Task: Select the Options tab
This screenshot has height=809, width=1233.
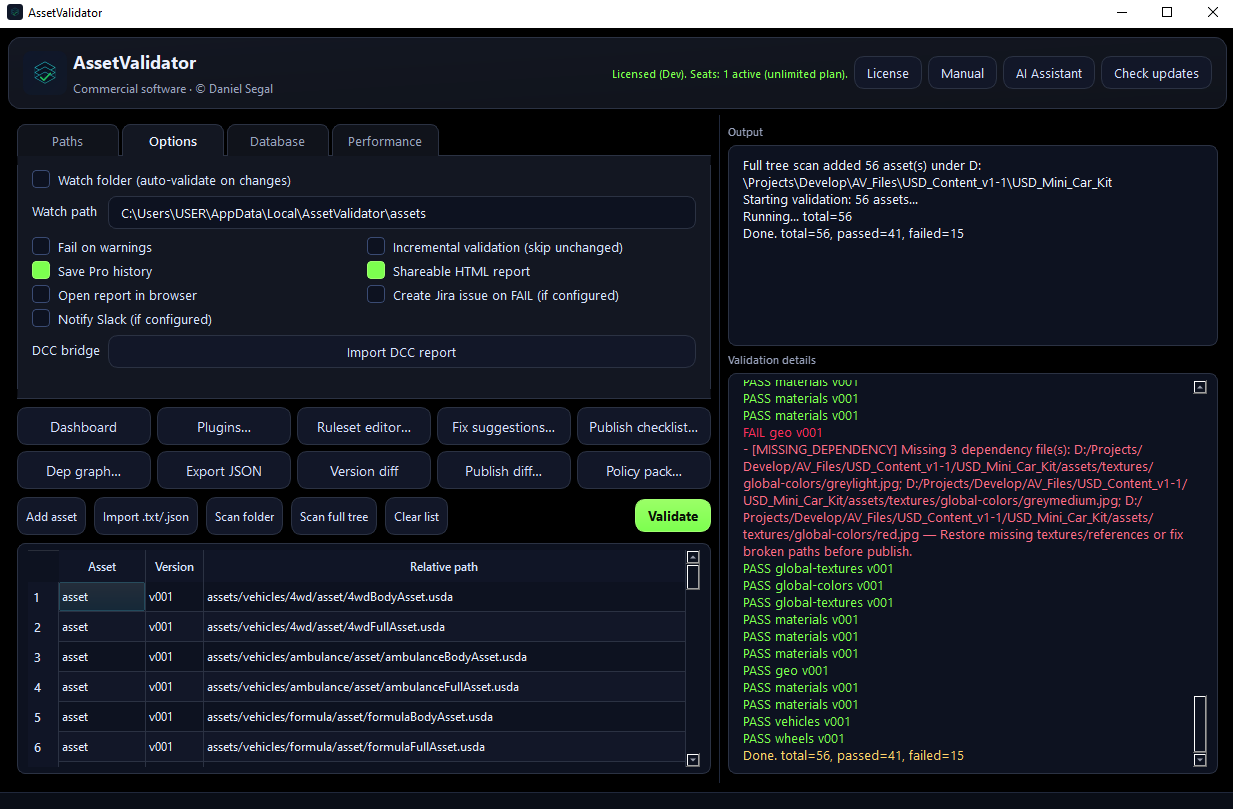Action: [173, 141]
